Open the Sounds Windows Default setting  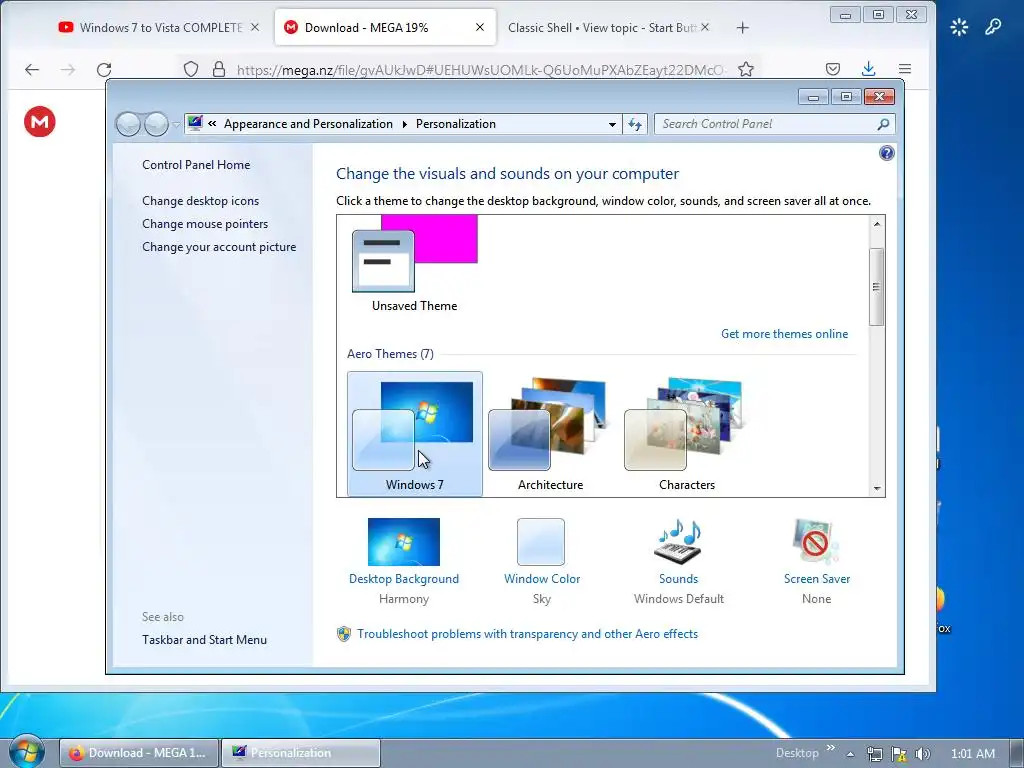(679, 561)
